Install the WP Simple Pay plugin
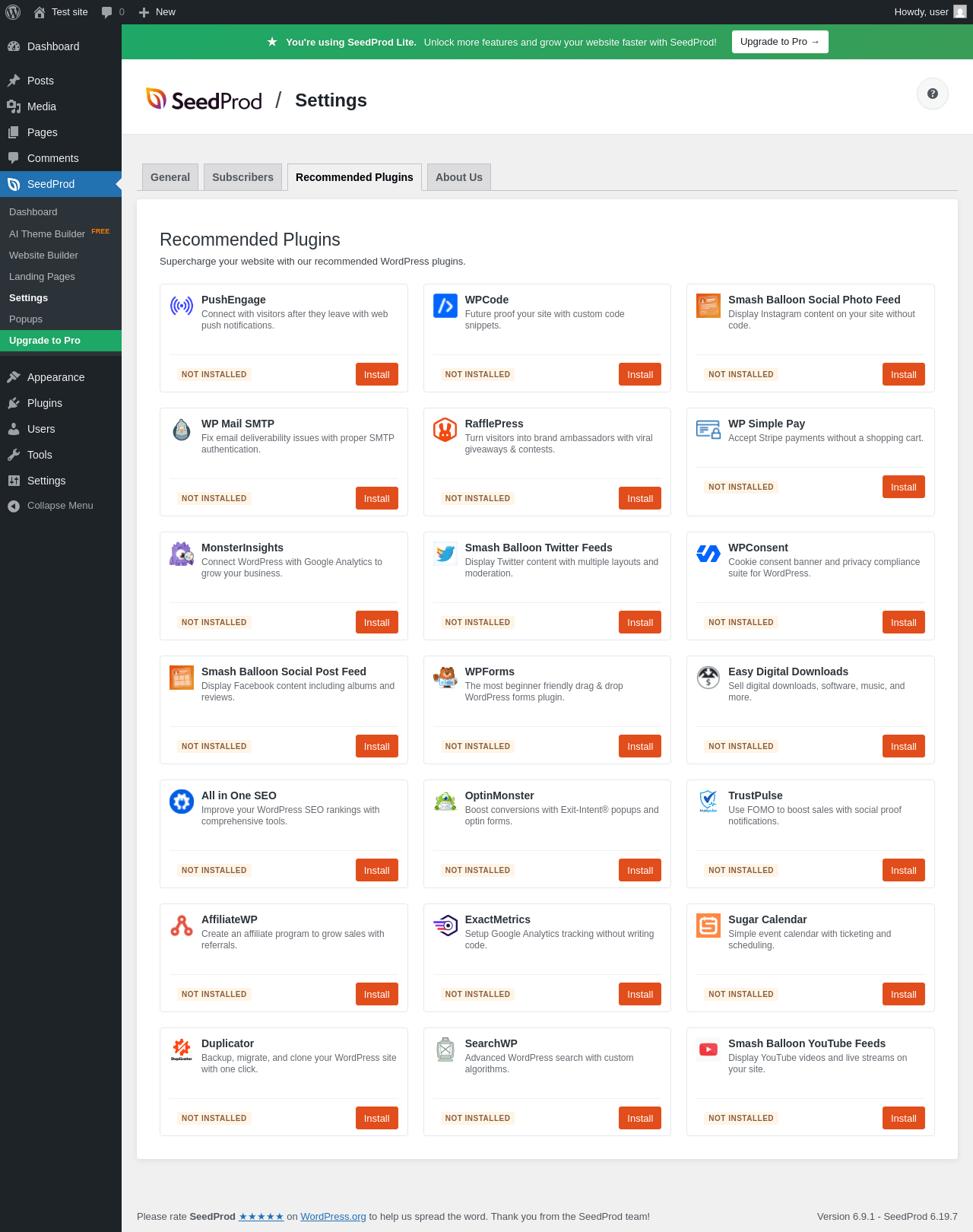This screenshot has height=1232, width=973. click(x=904, y=487)
